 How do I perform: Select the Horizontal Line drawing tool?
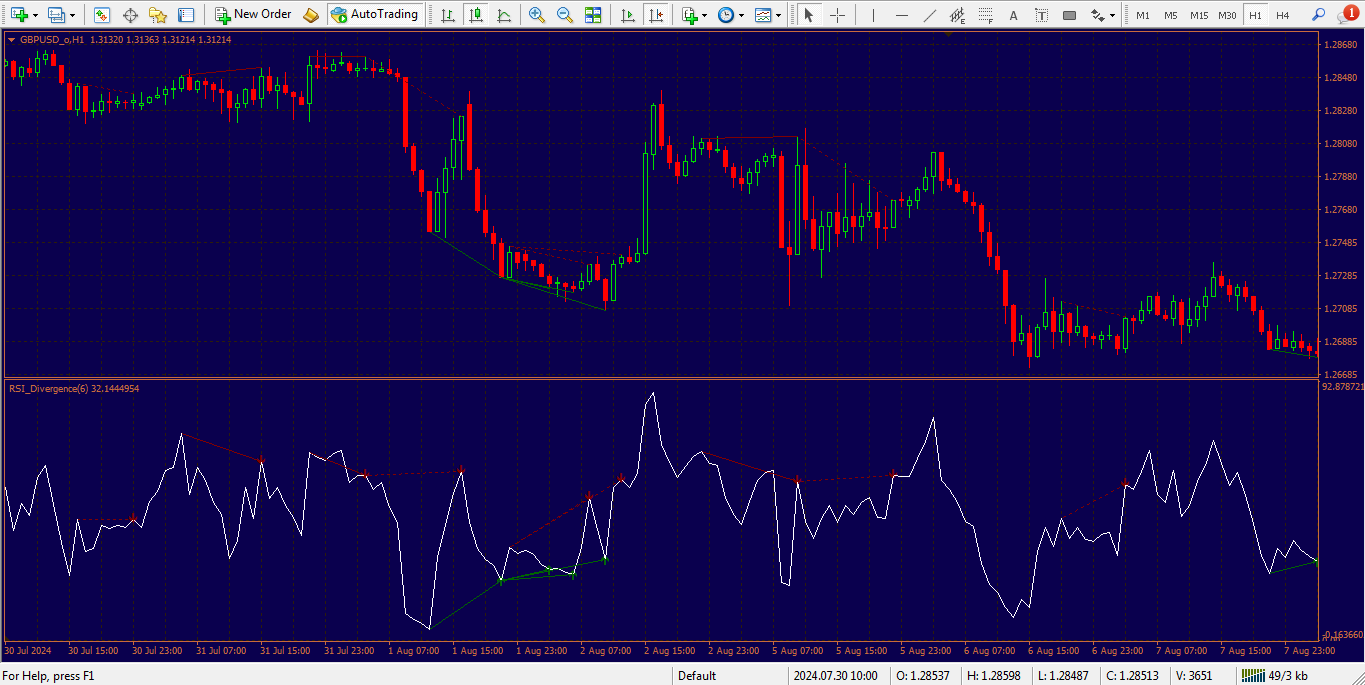tap(902, 14)
